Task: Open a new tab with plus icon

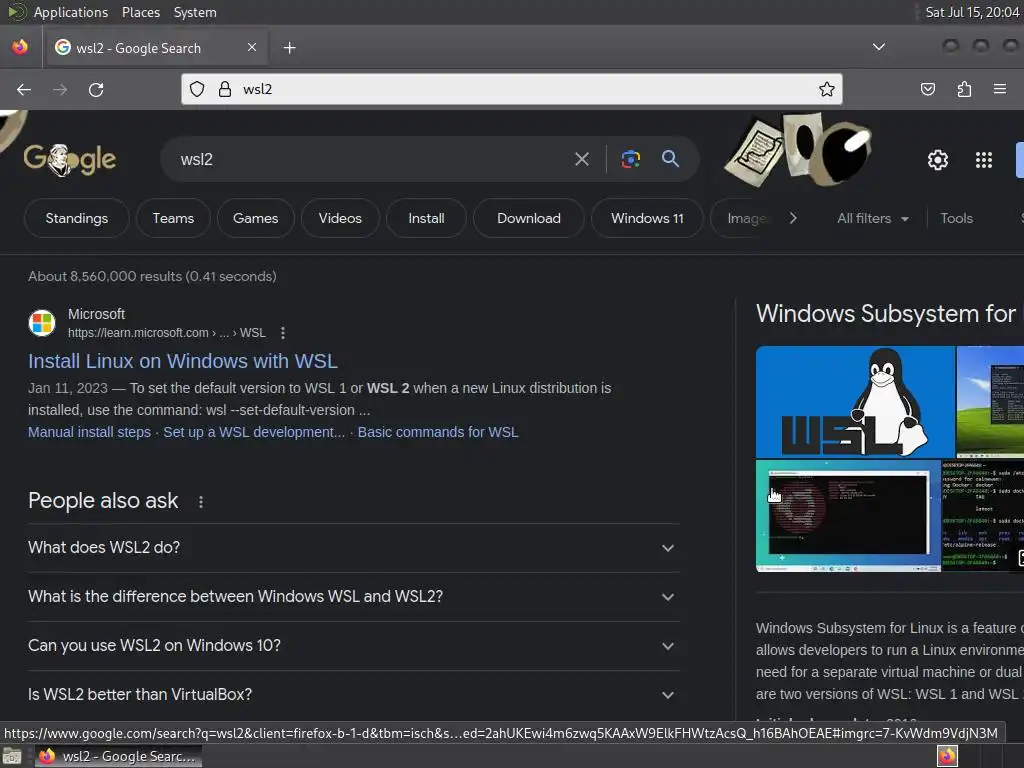Action: (289, 48)
